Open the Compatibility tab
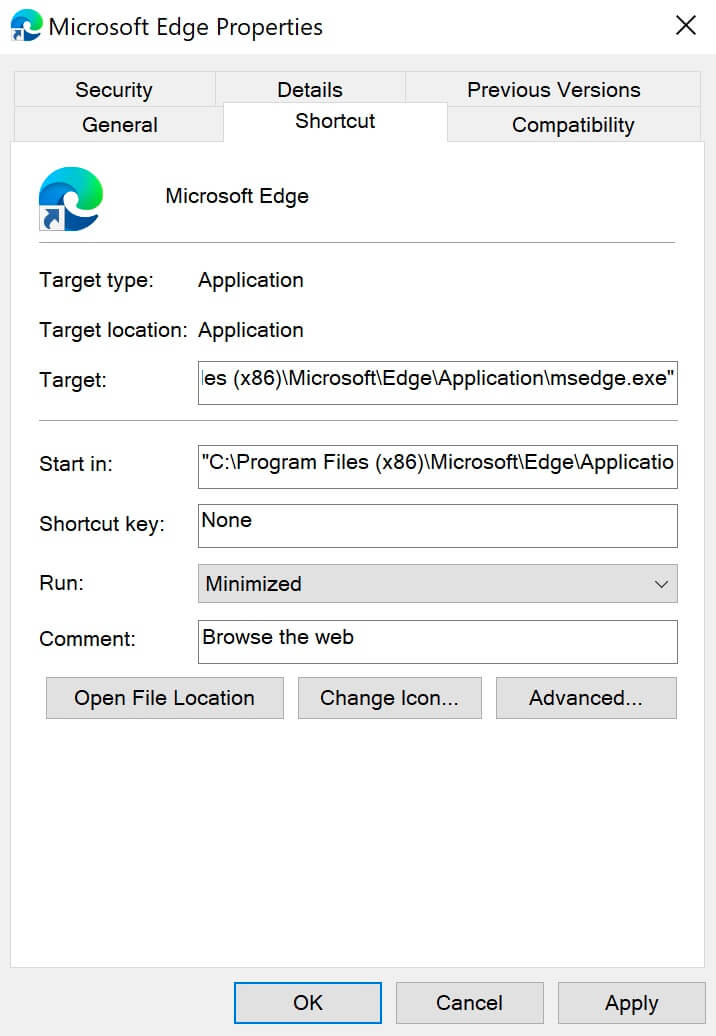 [573, 124]
